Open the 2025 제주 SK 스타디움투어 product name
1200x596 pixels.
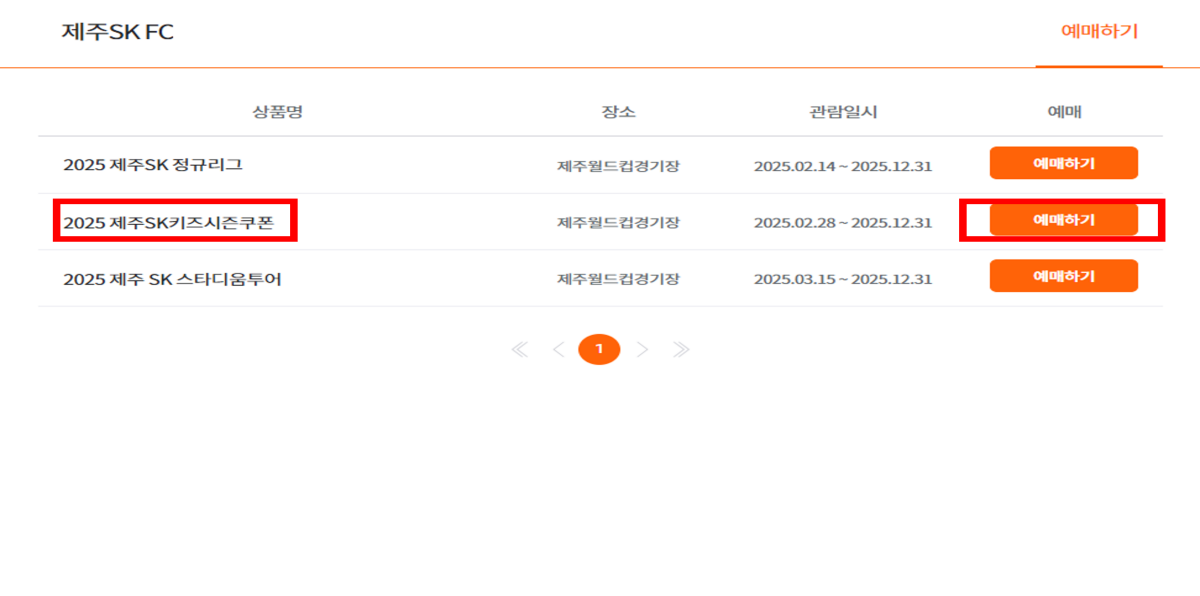click(172, 279)
